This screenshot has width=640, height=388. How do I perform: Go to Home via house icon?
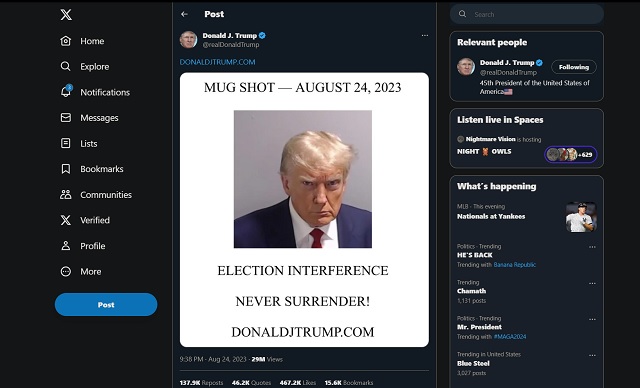tap(66, 41)
